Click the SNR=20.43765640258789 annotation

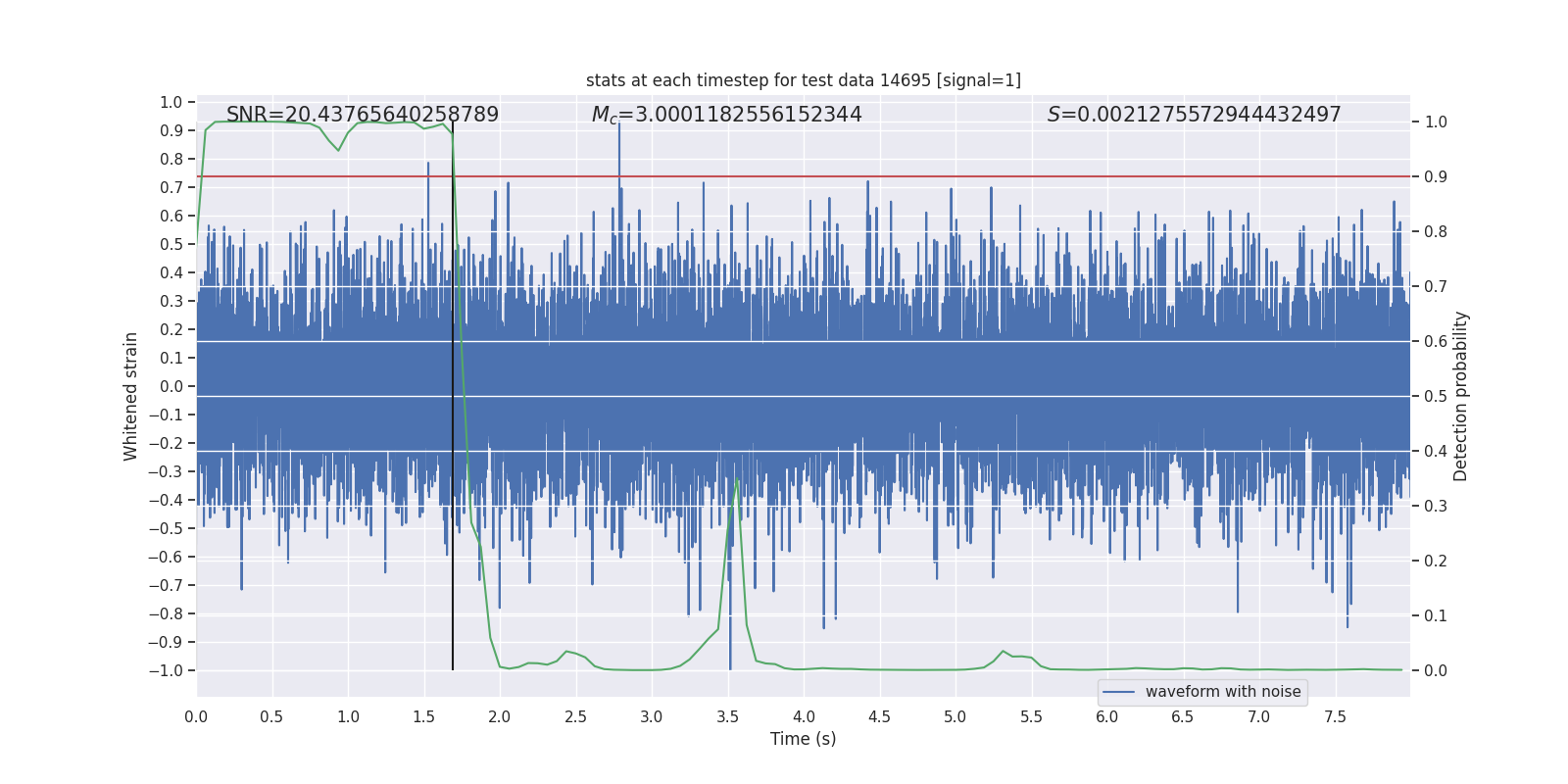363,115
